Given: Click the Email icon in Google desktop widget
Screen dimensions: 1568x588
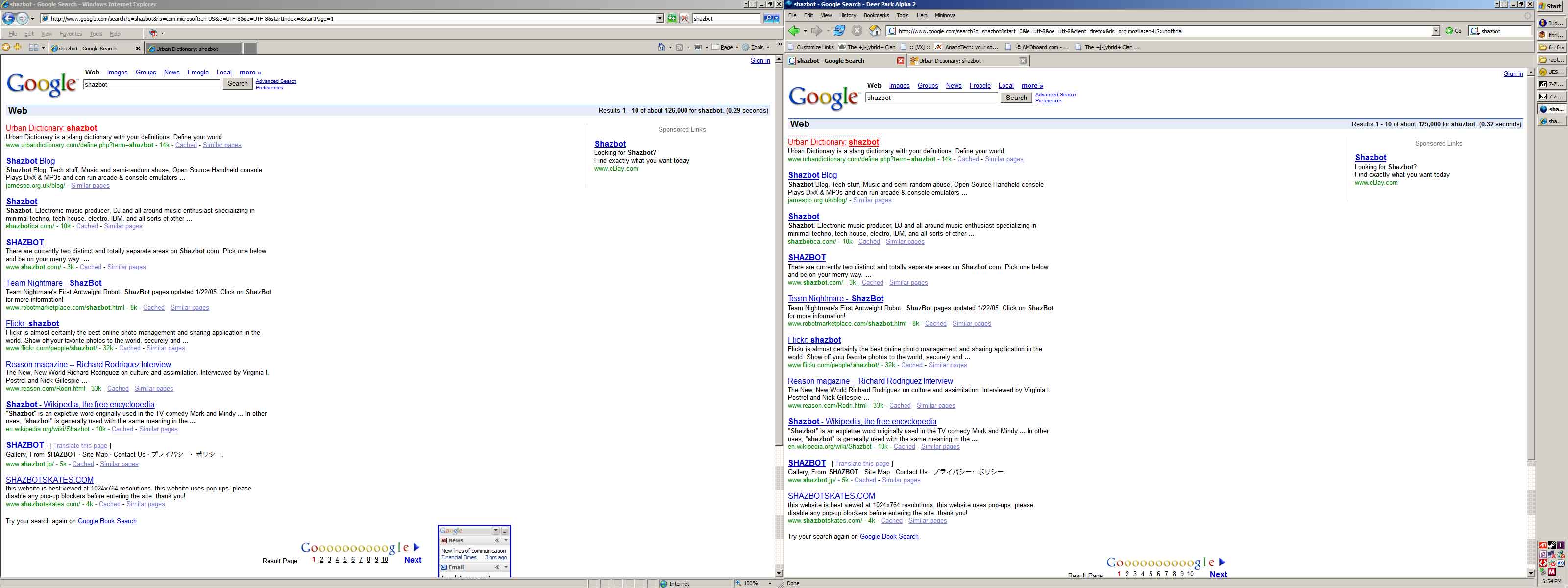Looking at the screenshot, I should 444,567.
